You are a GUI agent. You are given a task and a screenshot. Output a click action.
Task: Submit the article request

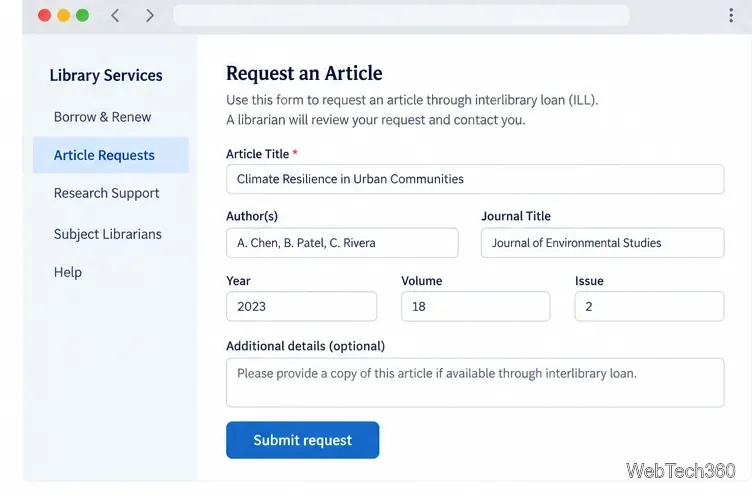[x=303, y=440]
